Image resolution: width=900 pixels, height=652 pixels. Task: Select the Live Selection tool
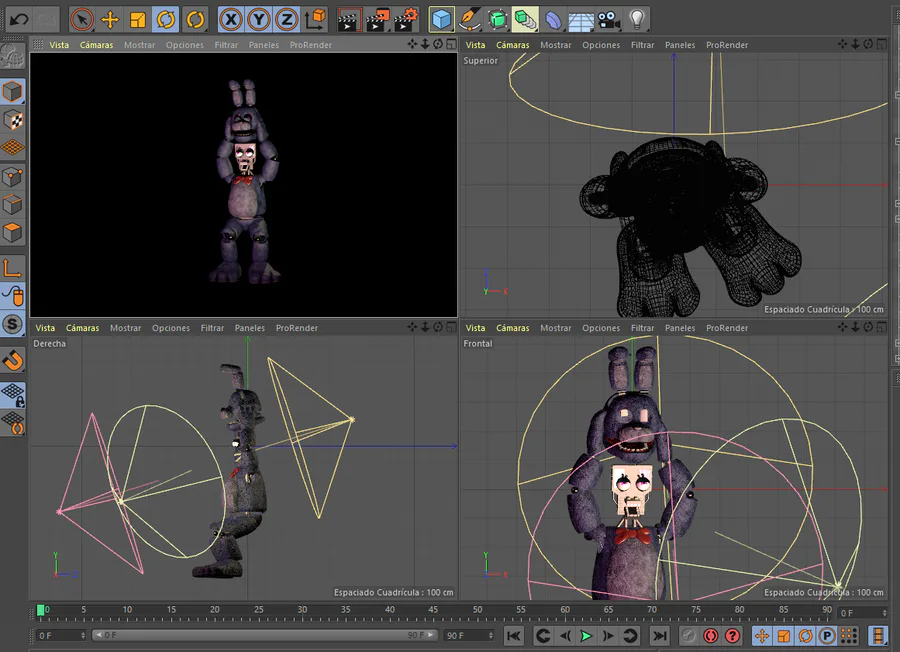[82, 20]
